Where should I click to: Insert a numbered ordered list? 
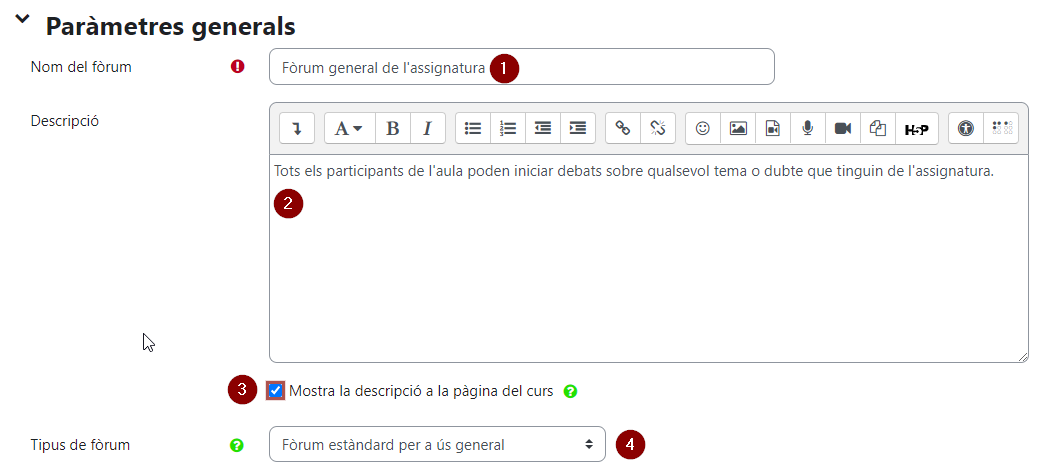pos(508,128)
